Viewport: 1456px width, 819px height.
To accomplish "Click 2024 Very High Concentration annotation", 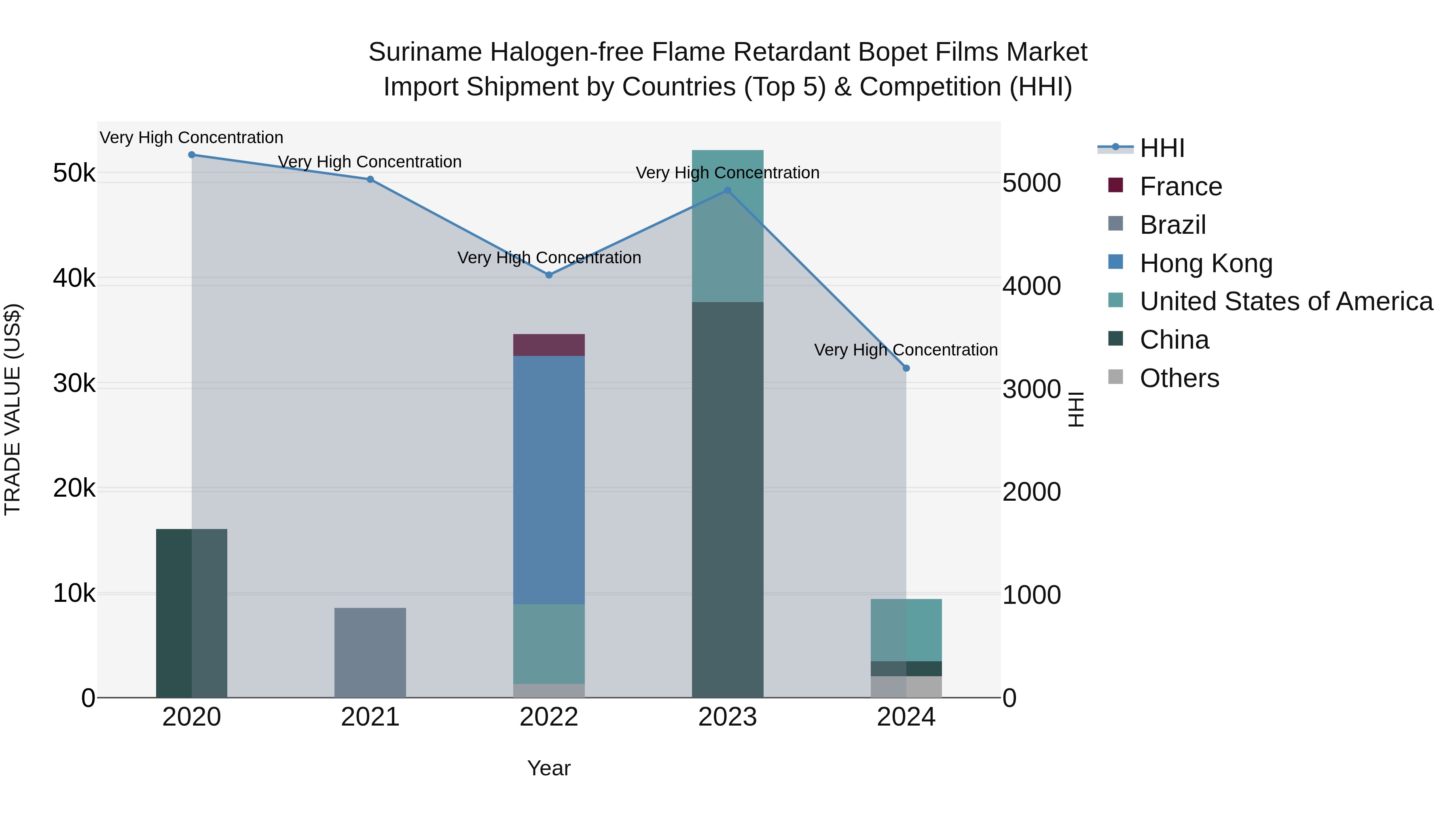I will coord(906,350).
